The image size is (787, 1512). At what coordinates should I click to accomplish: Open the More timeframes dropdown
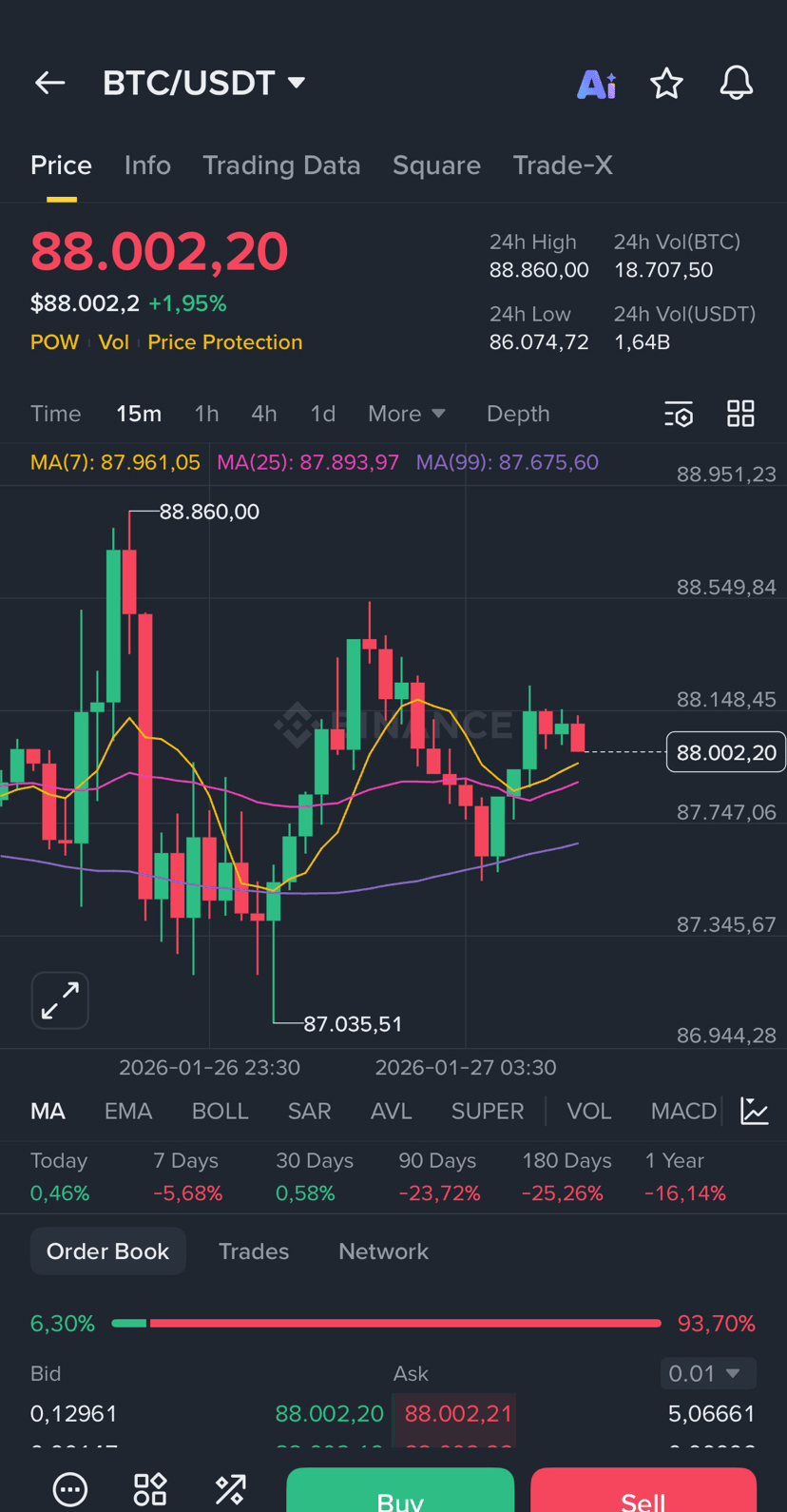tap(406, 414)
